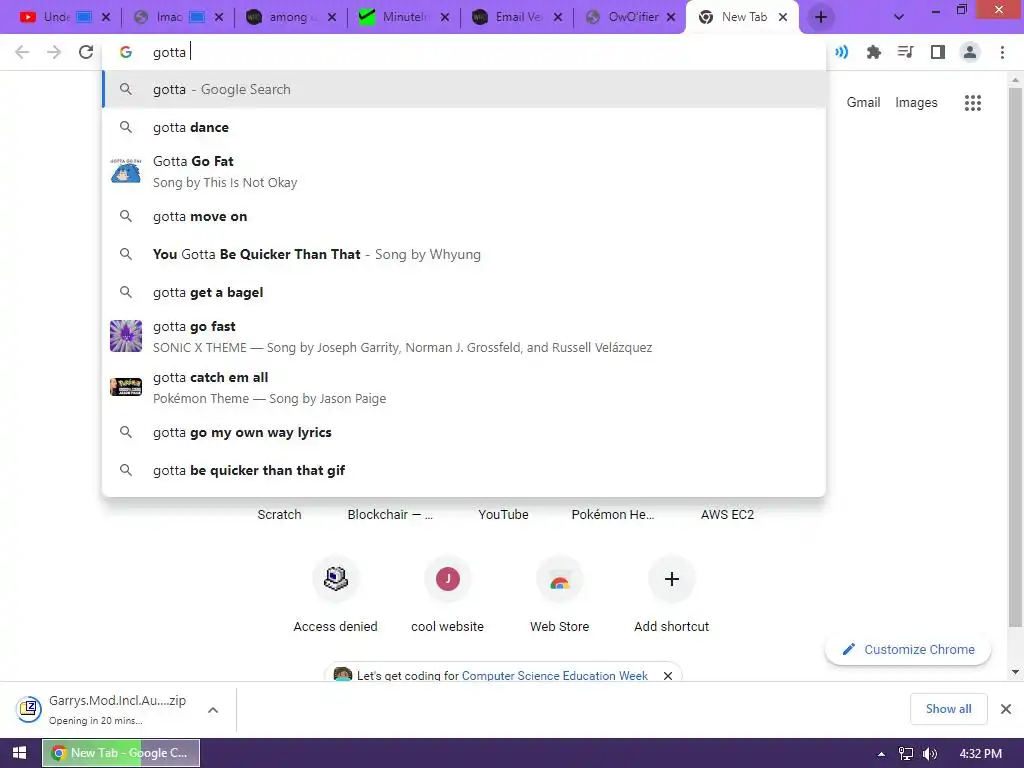This screenshot has width=1024, height=768.
Task: Open the Images link
Action: click(x=916, y=103)
